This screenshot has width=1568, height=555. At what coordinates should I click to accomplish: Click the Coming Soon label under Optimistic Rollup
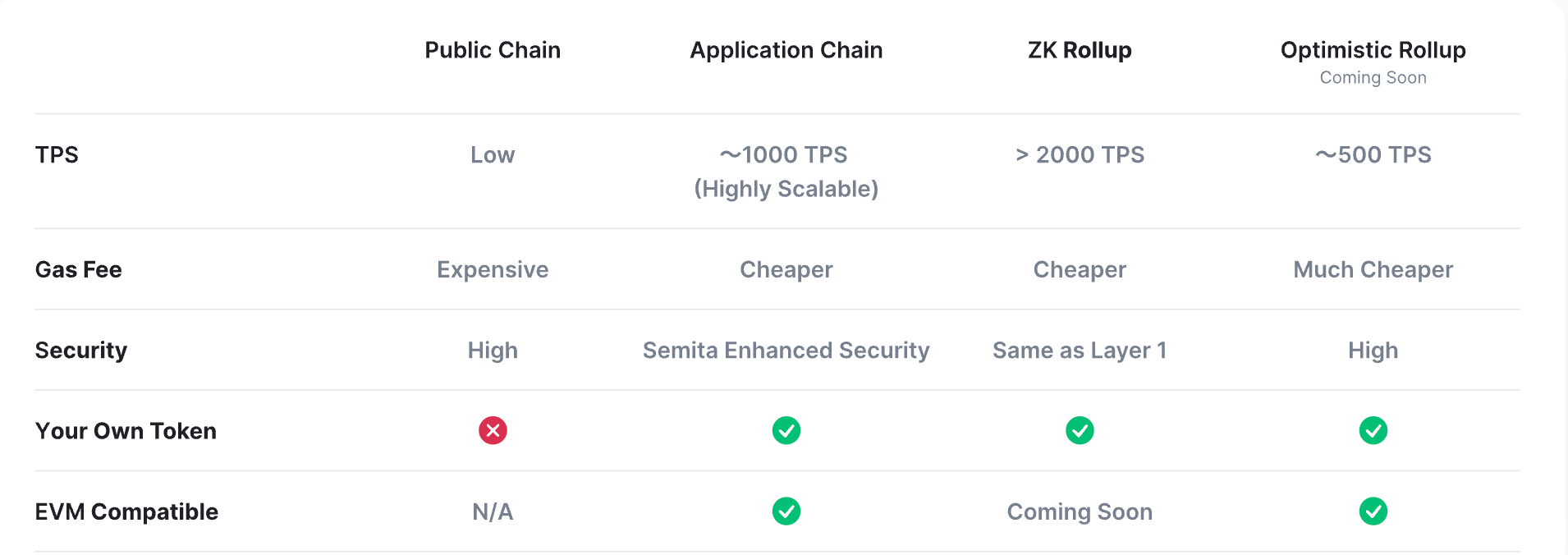tap(1373, 78)
